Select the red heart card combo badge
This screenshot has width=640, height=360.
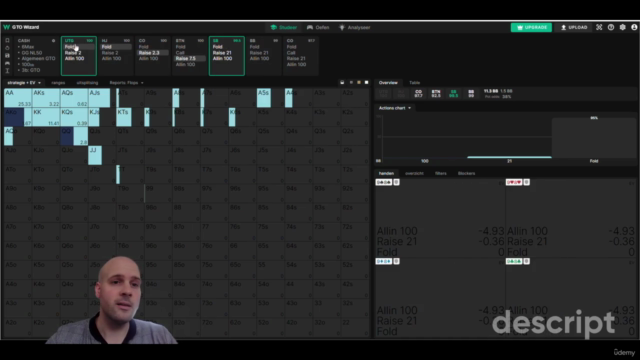(x=514, y=182)
